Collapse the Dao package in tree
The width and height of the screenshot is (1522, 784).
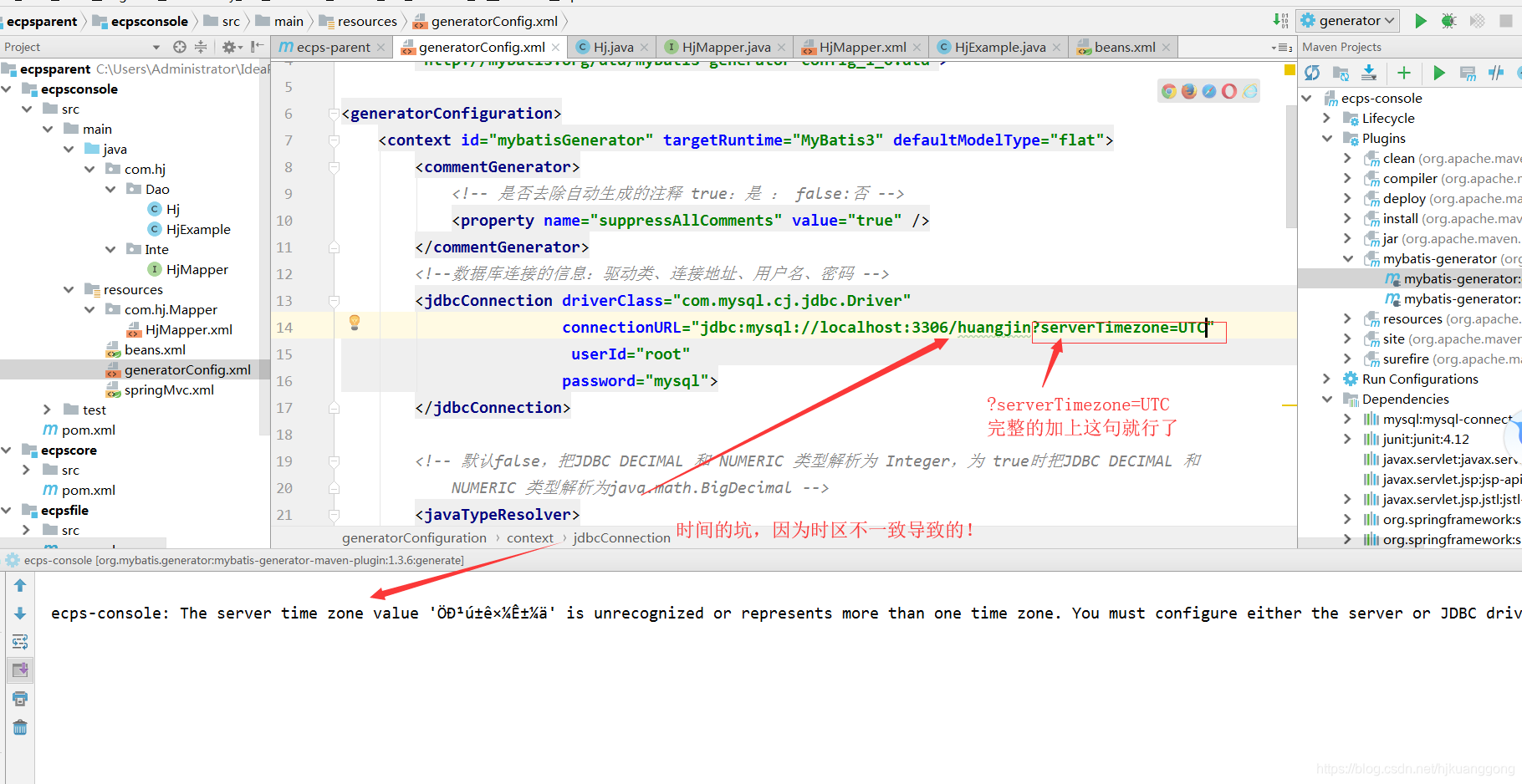coord(110,189)
